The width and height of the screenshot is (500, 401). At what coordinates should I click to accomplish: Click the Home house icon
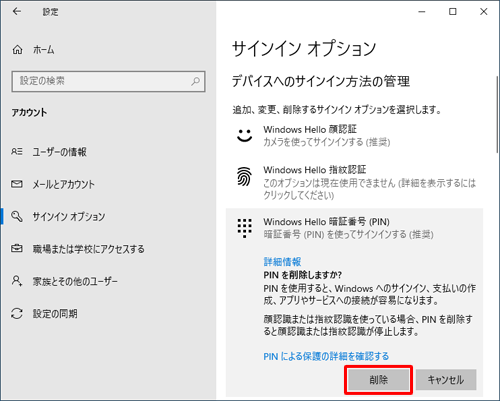[17, 50]
